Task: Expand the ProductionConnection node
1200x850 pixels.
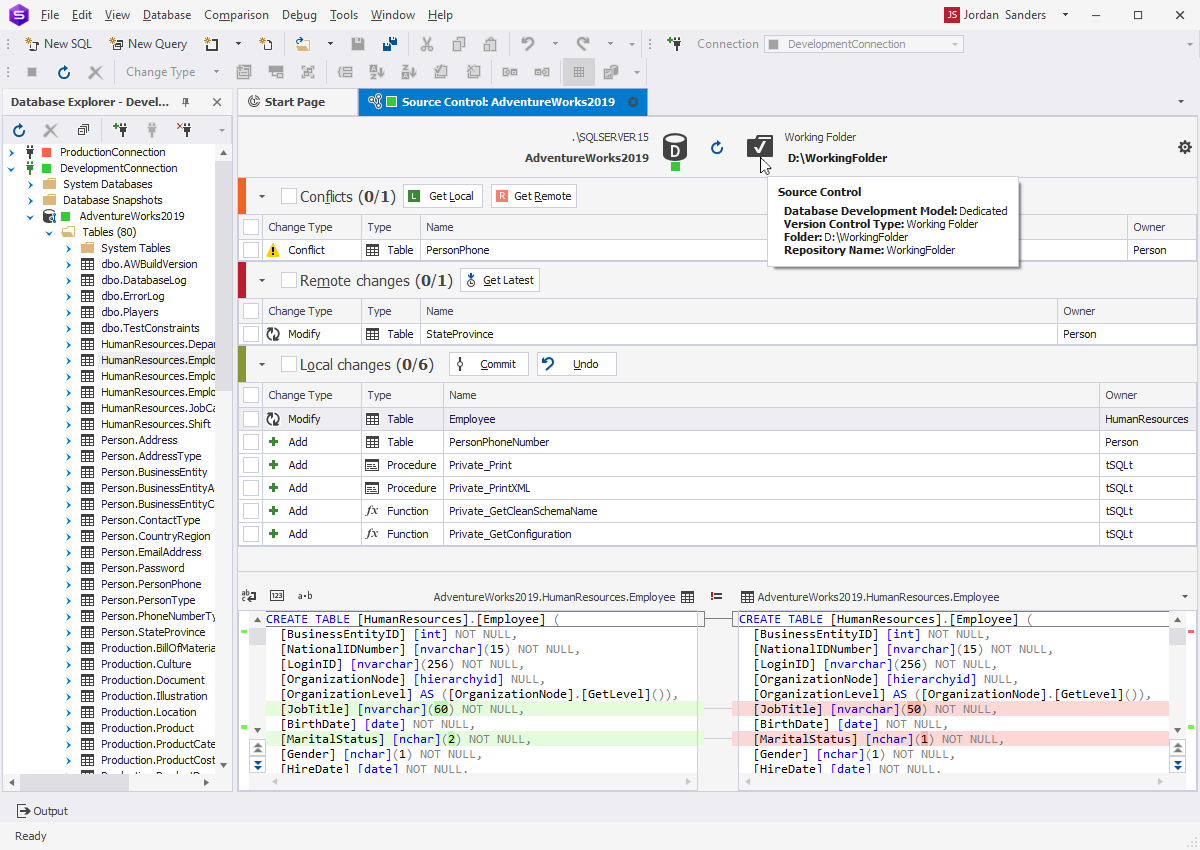Action: click(x=12, y=152)
